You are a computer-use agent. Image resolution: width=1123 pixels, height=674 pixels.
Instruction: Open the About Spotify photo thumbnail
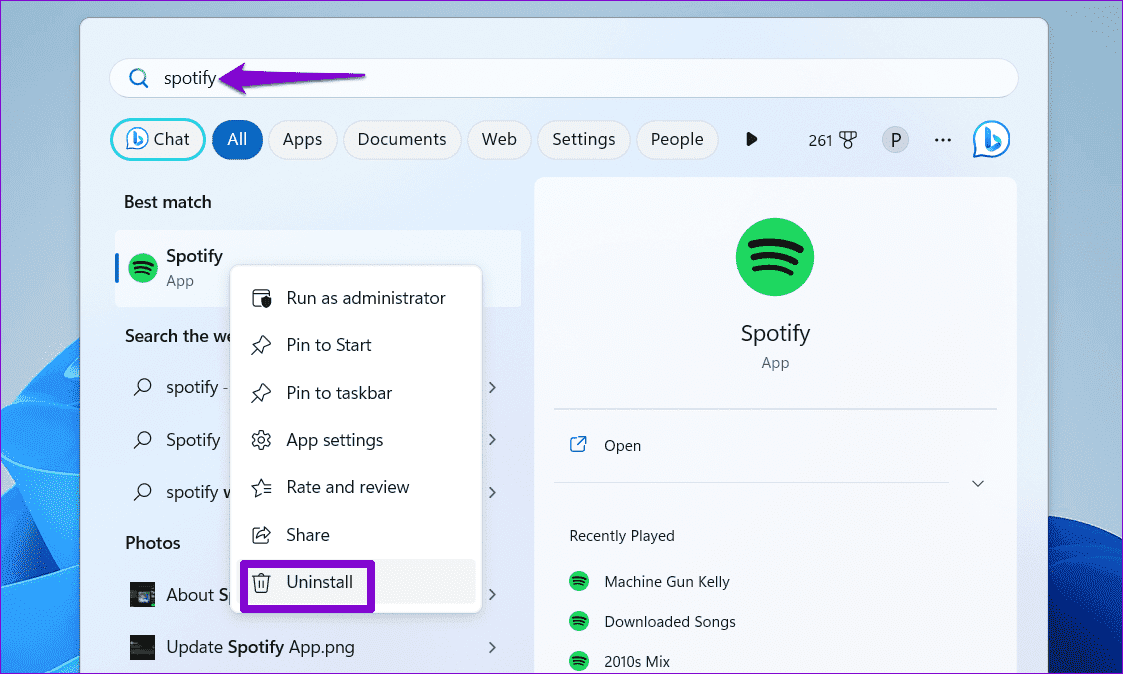143,594
